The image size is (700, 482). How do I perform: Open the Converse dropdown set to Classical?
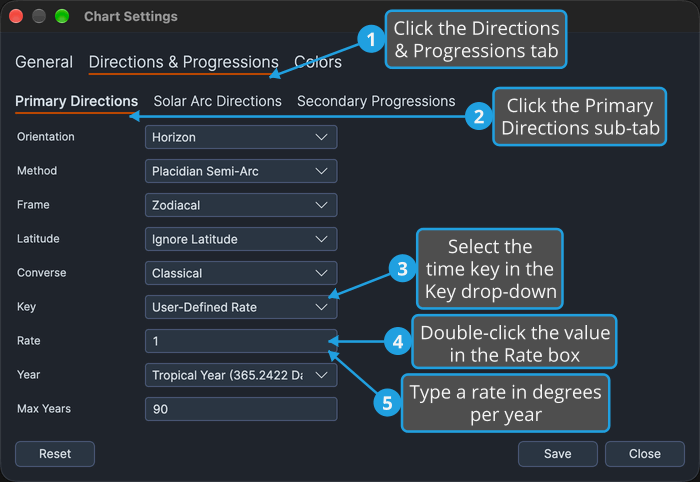click(x=241, y=273)
